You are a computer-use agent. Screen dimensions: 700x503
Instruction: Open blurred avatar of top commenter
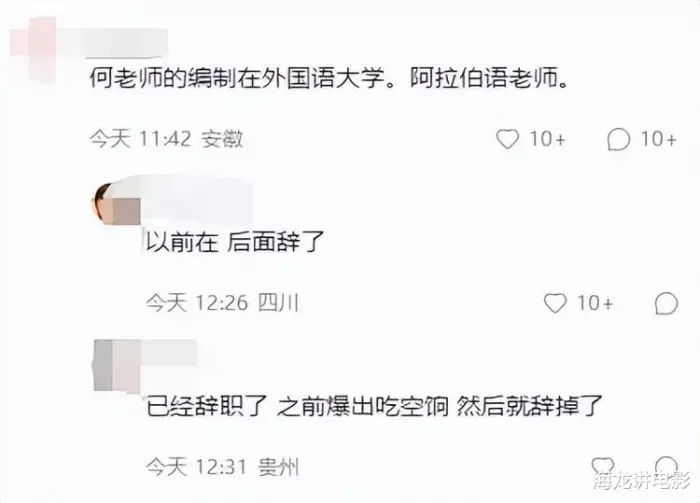(x=33, y=49)
